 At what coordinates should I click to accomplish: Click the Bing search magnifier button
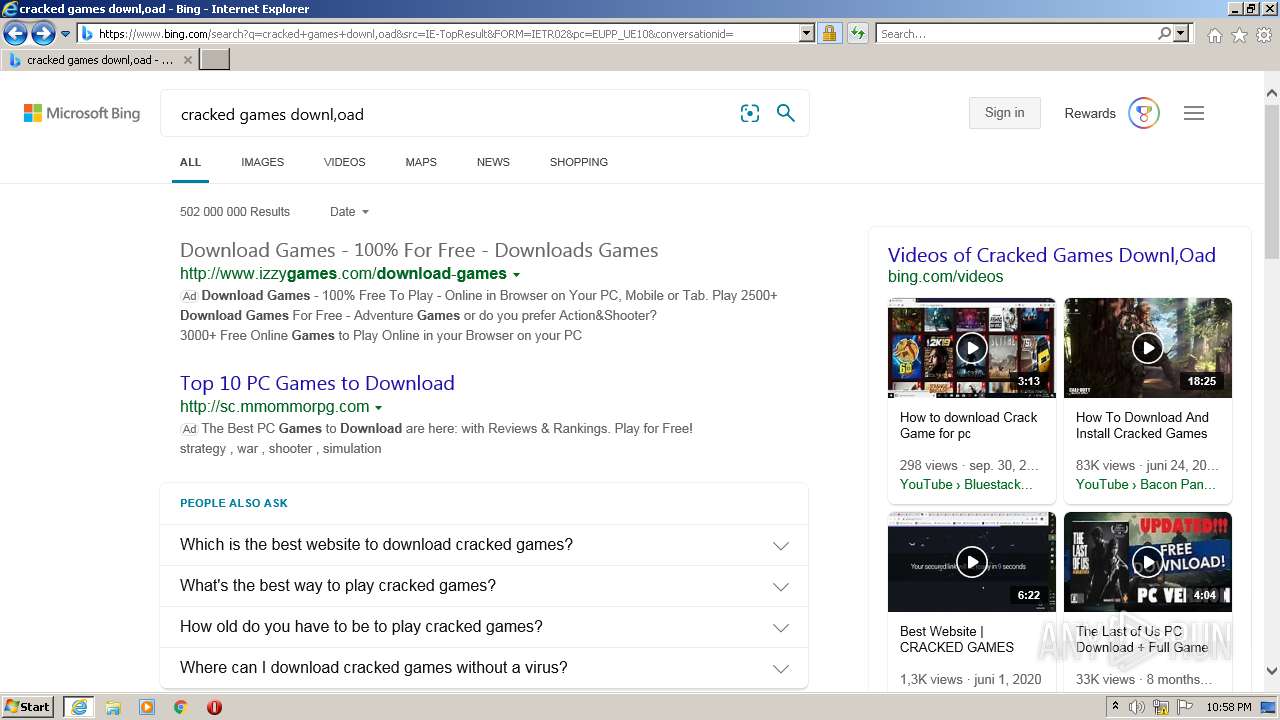pos(786,114)
